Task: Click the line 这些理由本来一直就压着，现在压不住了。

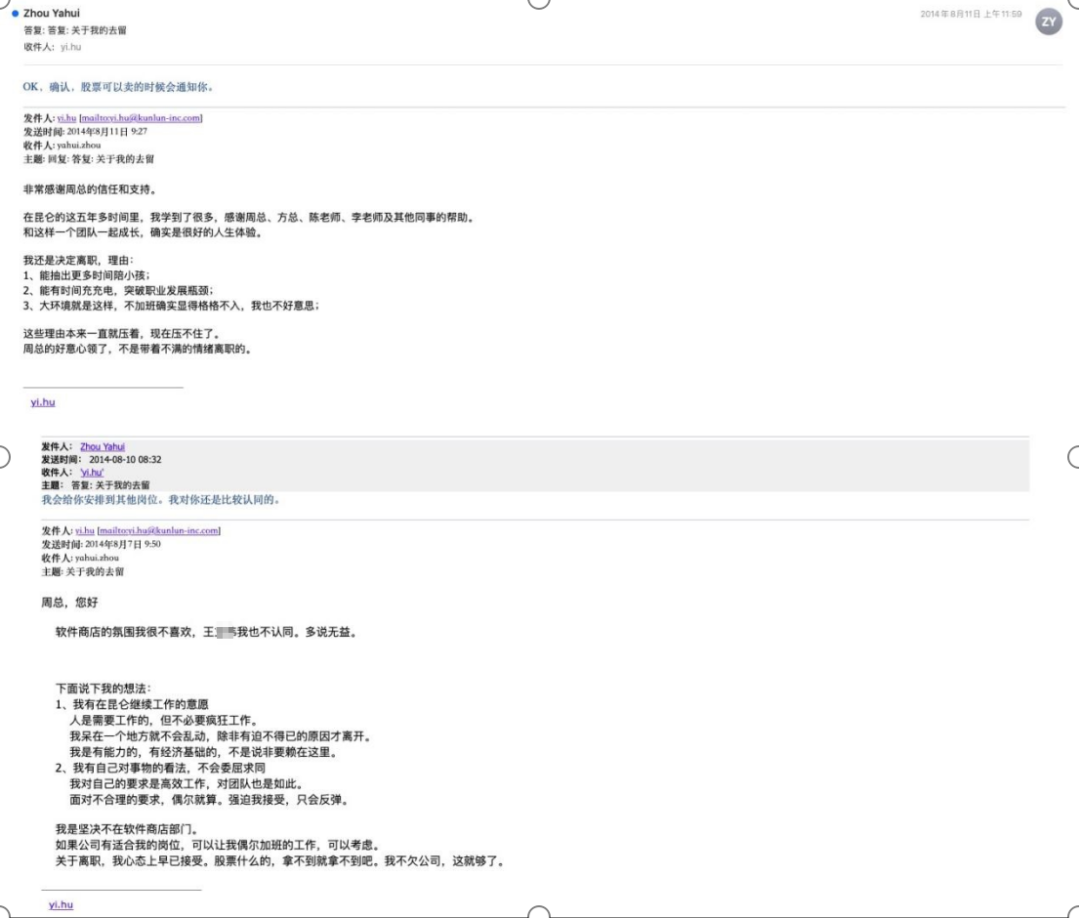Action: tap(123, 334)
